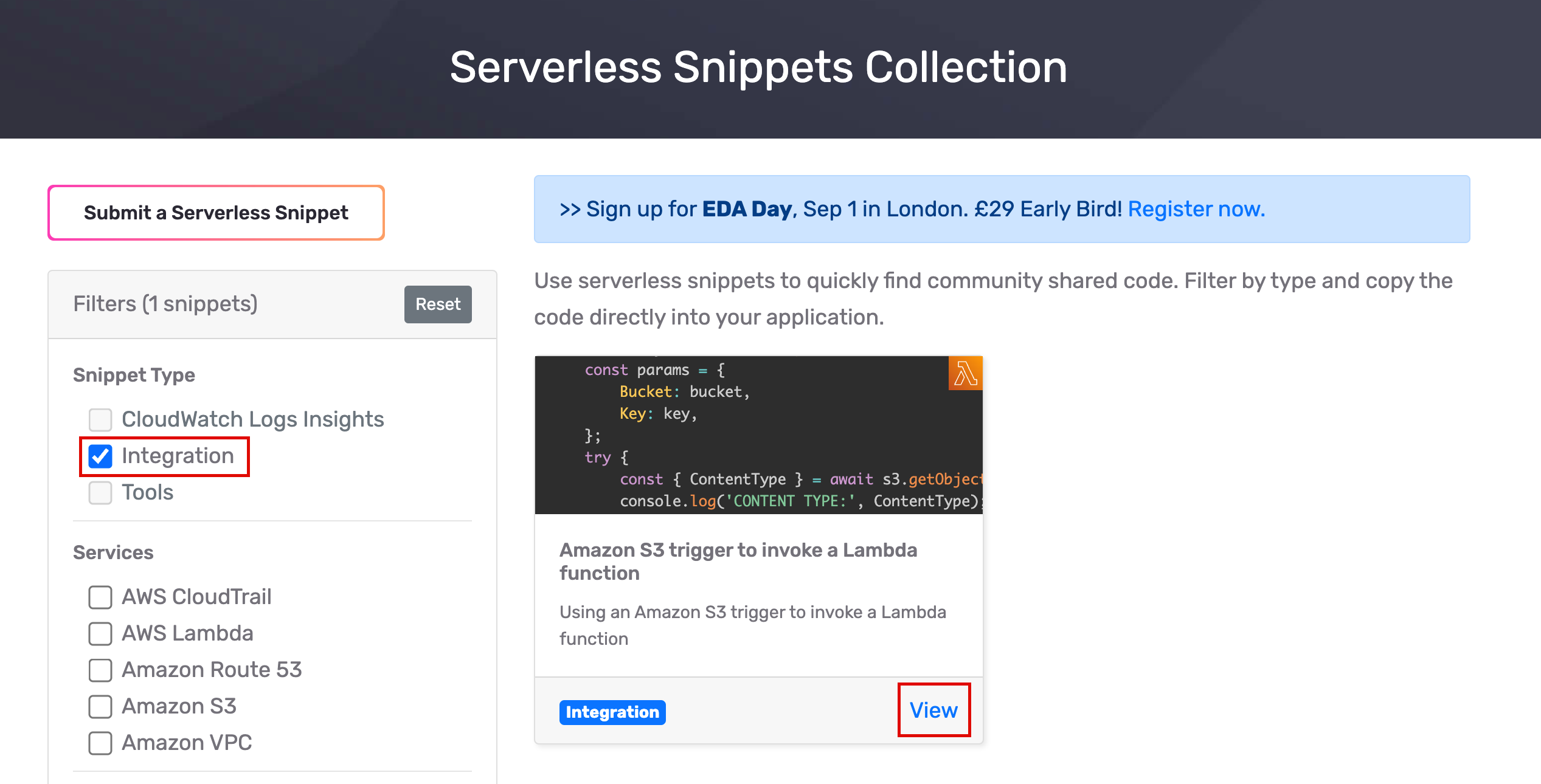The image size is (1541, 784).
Task: Toggle the Amazon VPC checkbox
Action: click(100, 743)
